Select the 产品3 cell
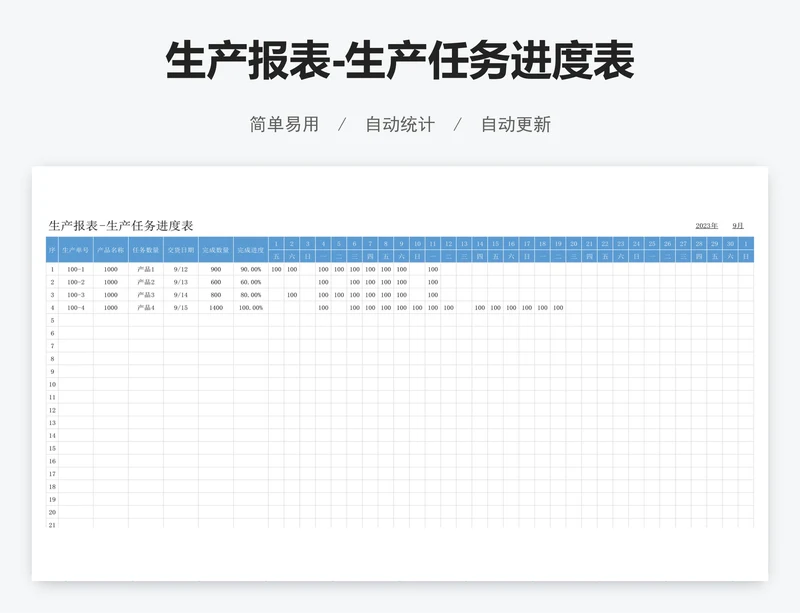800x613 pixels. [146, 295]
